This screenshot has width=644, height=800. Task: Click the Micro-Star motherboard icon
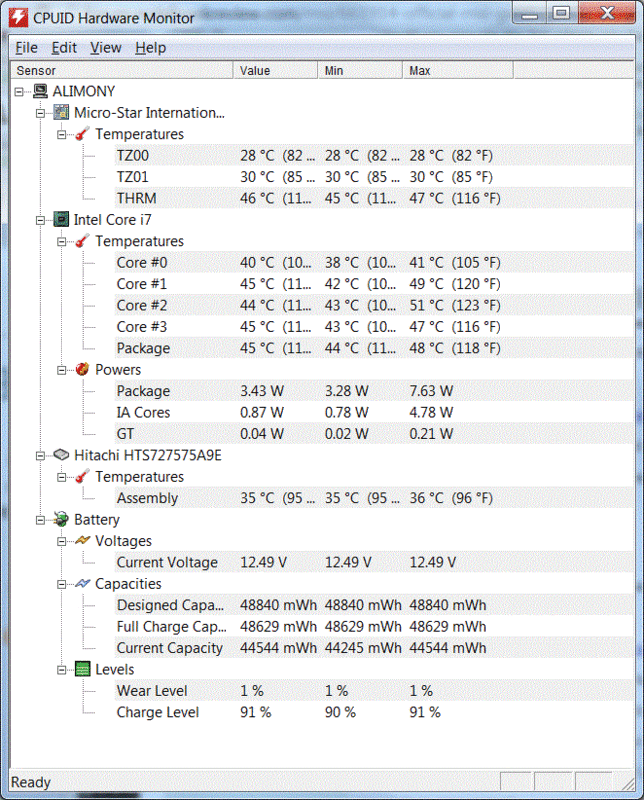tap(61, 113)
